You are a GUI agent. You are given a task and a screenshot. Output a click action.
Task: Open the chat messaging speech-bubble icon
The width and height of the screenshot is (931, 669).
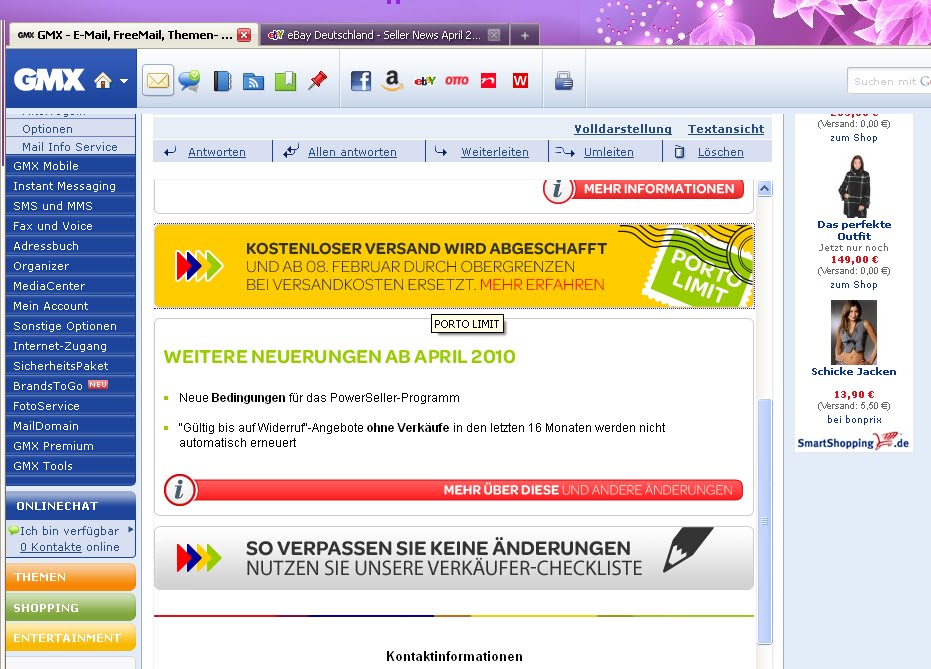(x=189, y=80)
